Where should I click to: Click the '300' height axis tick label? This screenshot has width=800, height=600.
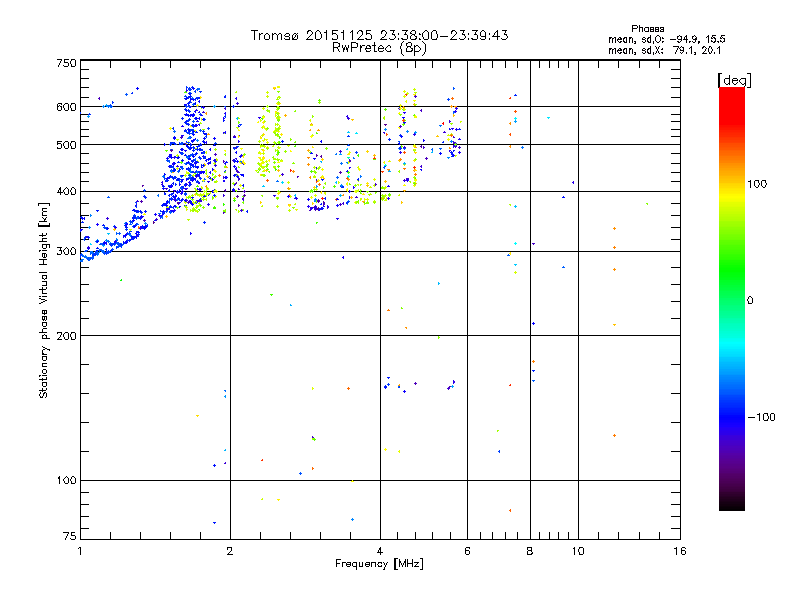click(66, 252)
